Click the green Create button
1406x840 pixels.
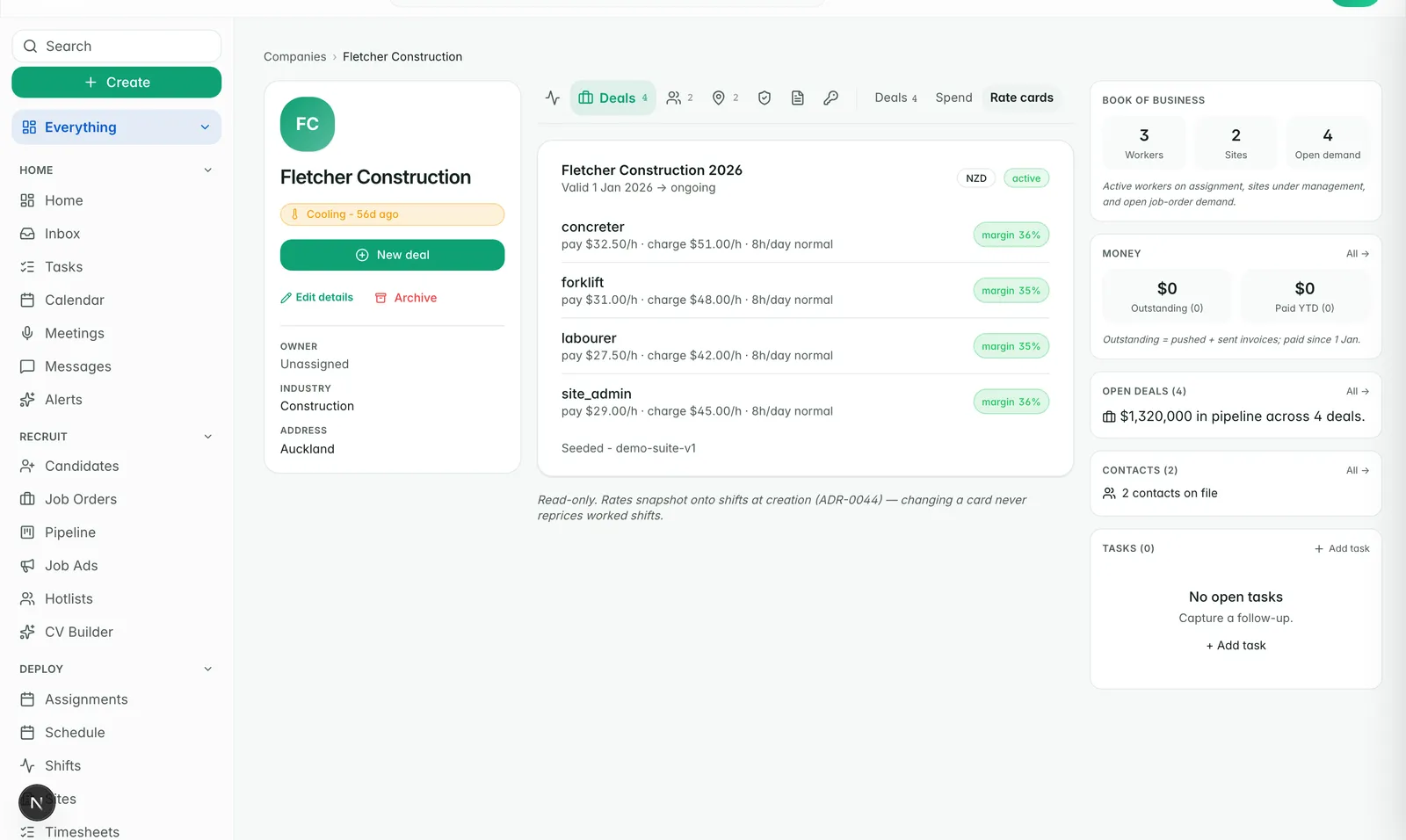click(116, 83)
